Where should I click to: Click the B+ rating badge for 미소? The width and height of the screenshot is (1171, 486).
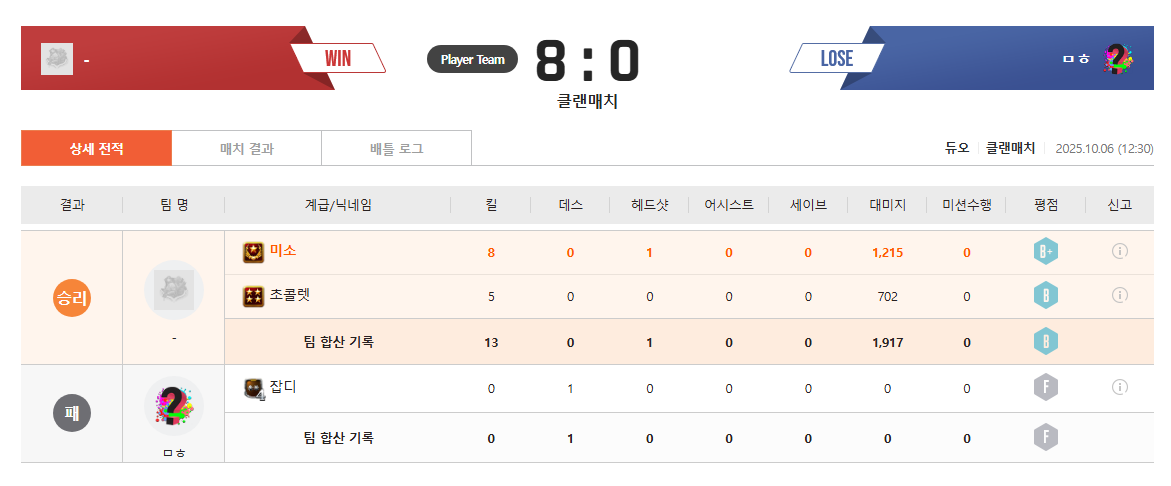1045,252
